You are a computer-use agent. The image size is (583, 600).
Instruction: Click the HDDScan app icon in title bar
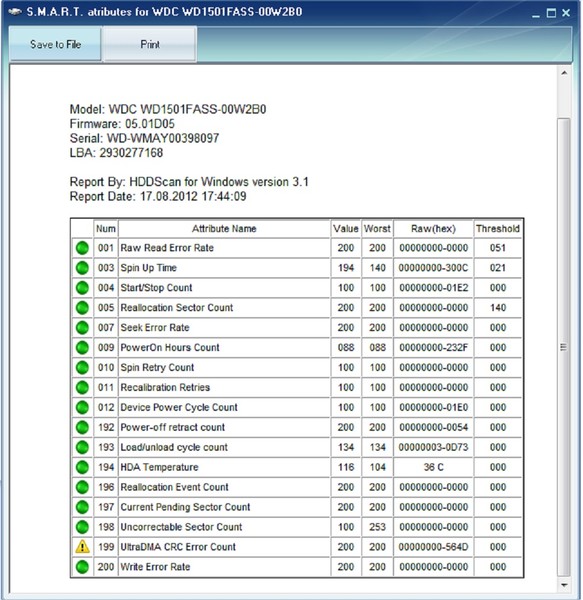pos(15,12)
